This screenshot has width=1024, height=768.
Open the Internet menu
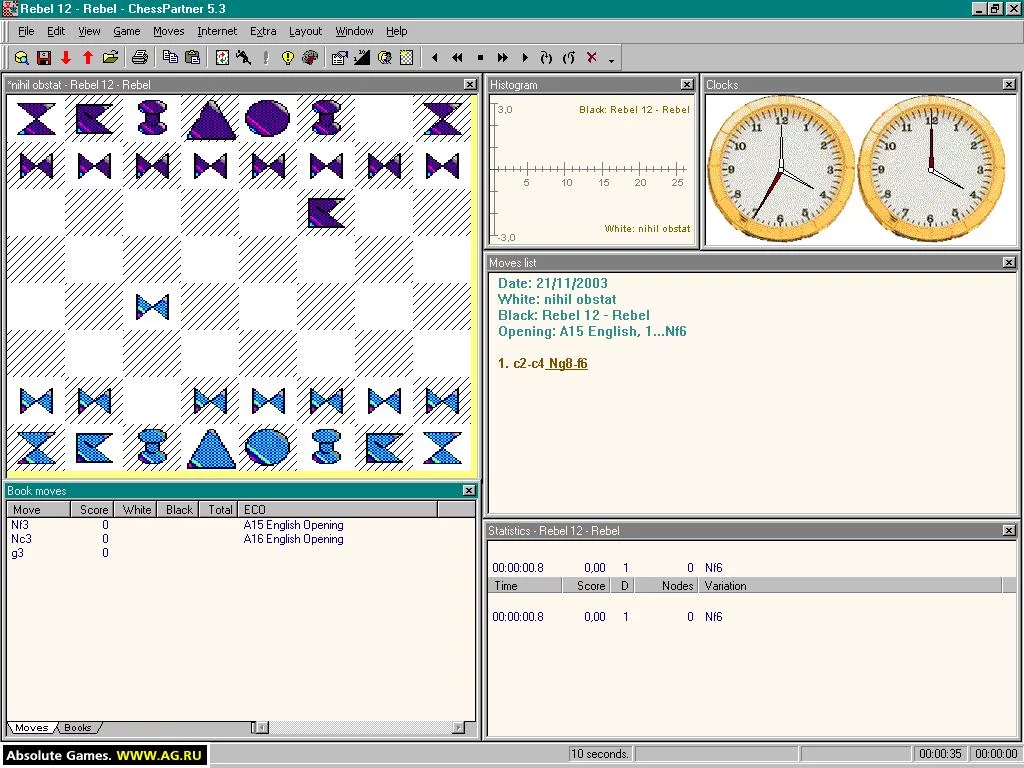pyautogui.click(x=217, y=31)
